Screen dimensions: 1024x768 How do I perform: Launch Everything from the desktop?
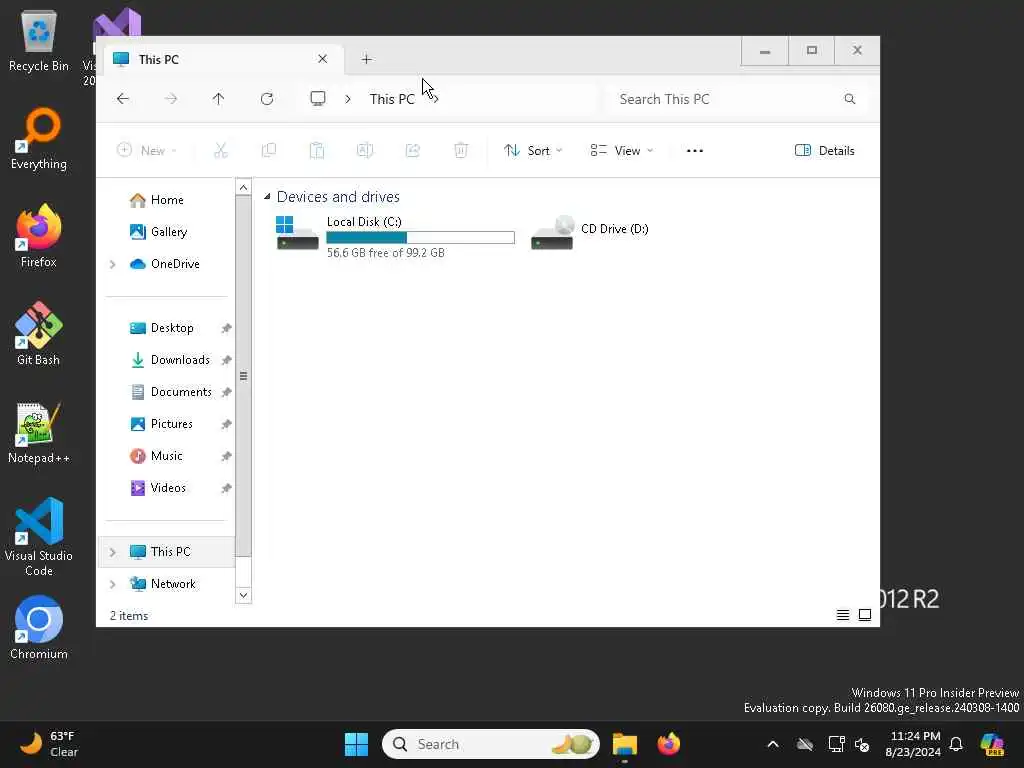click(x=39, y=138)
